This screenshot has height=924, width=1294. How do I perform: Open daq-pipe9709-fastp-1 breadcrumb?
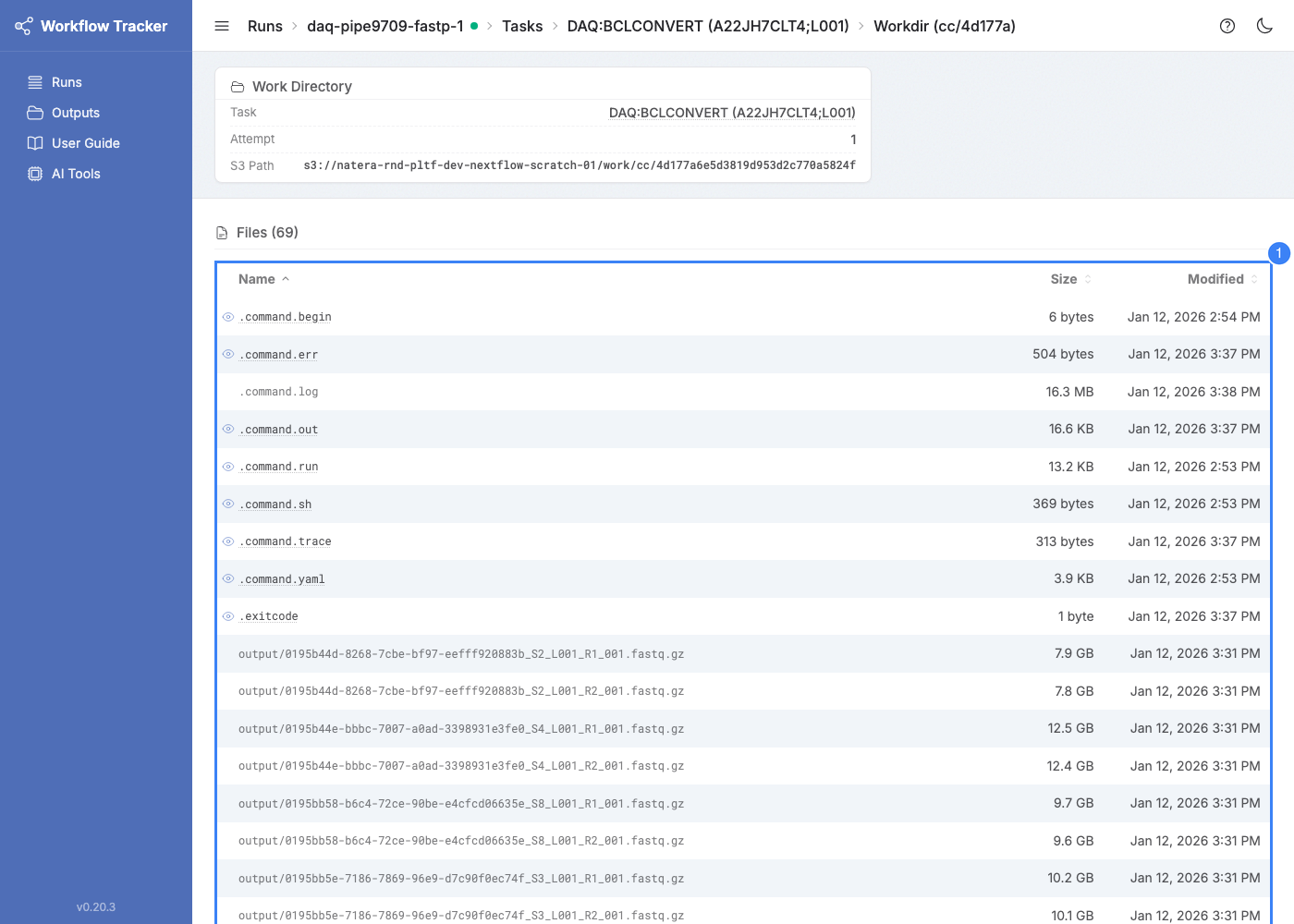pos(385,26)
